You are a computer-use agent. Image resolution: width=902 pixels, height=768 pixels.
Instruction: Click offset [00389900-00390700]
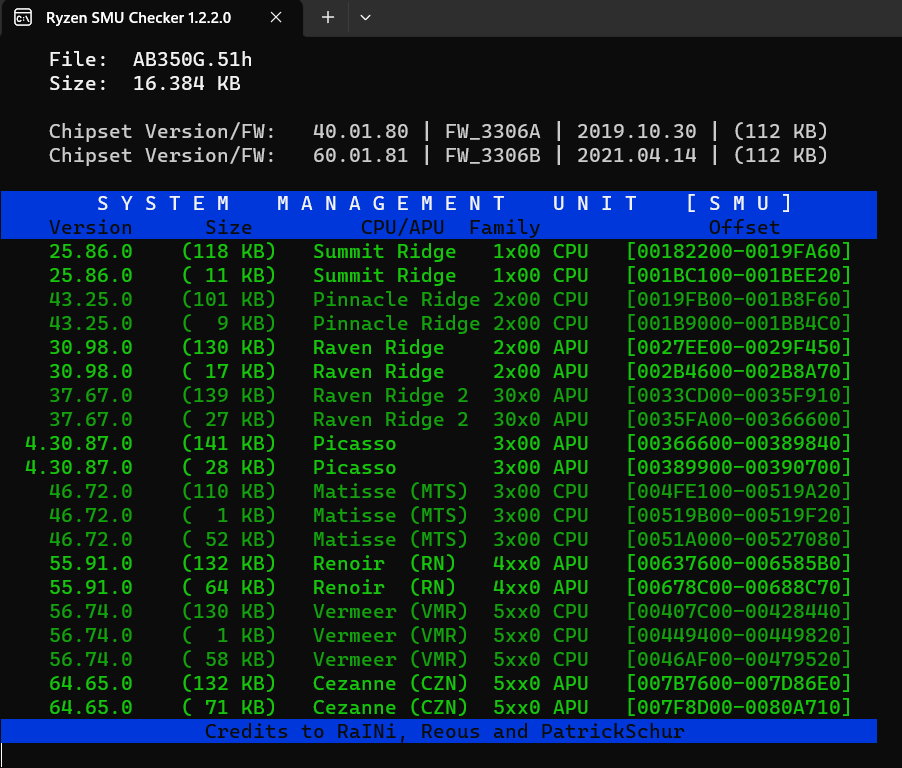pyautogui.click(x=739, y=467)
